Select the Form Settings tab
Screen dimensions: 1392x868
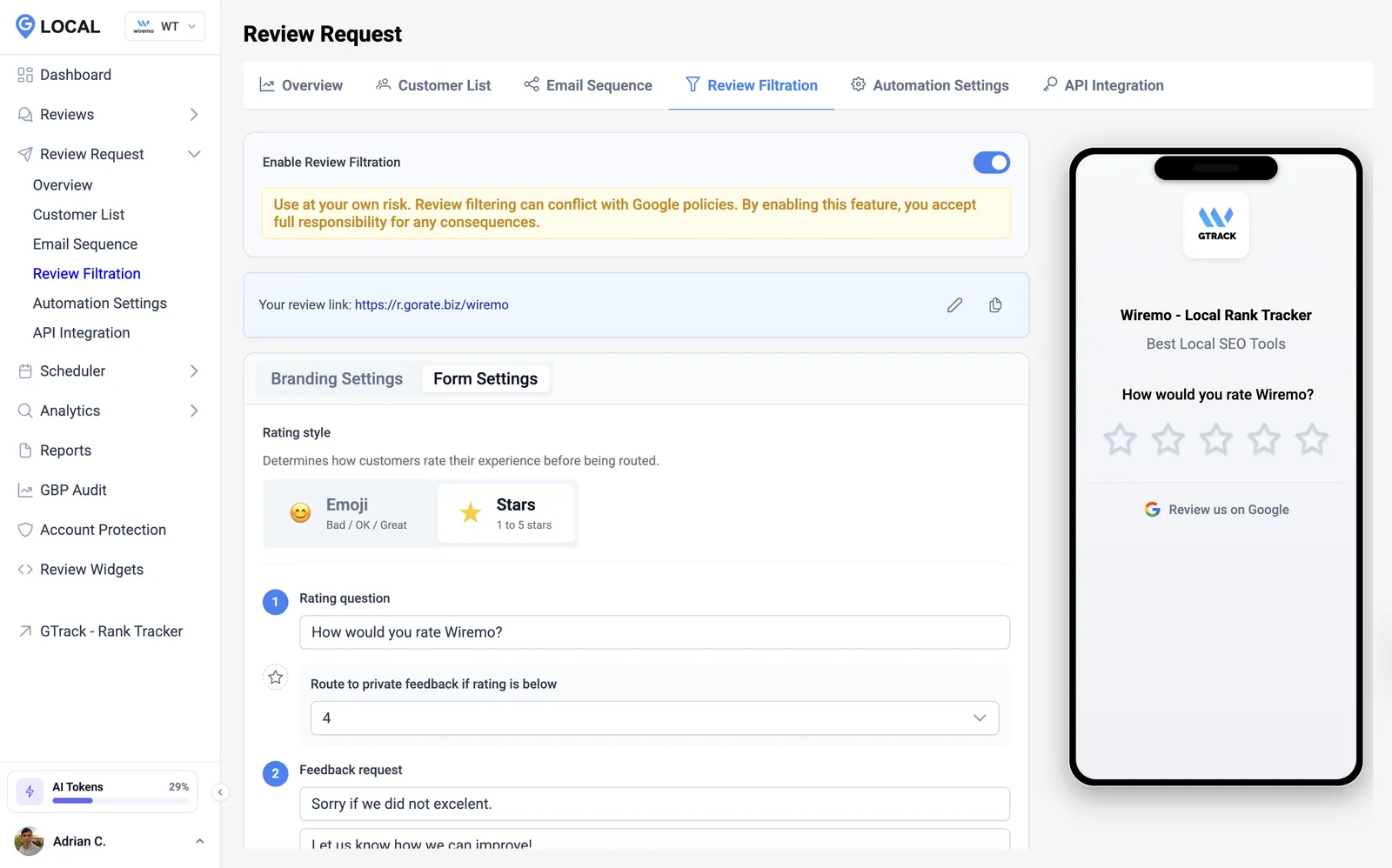click(485, 379)
